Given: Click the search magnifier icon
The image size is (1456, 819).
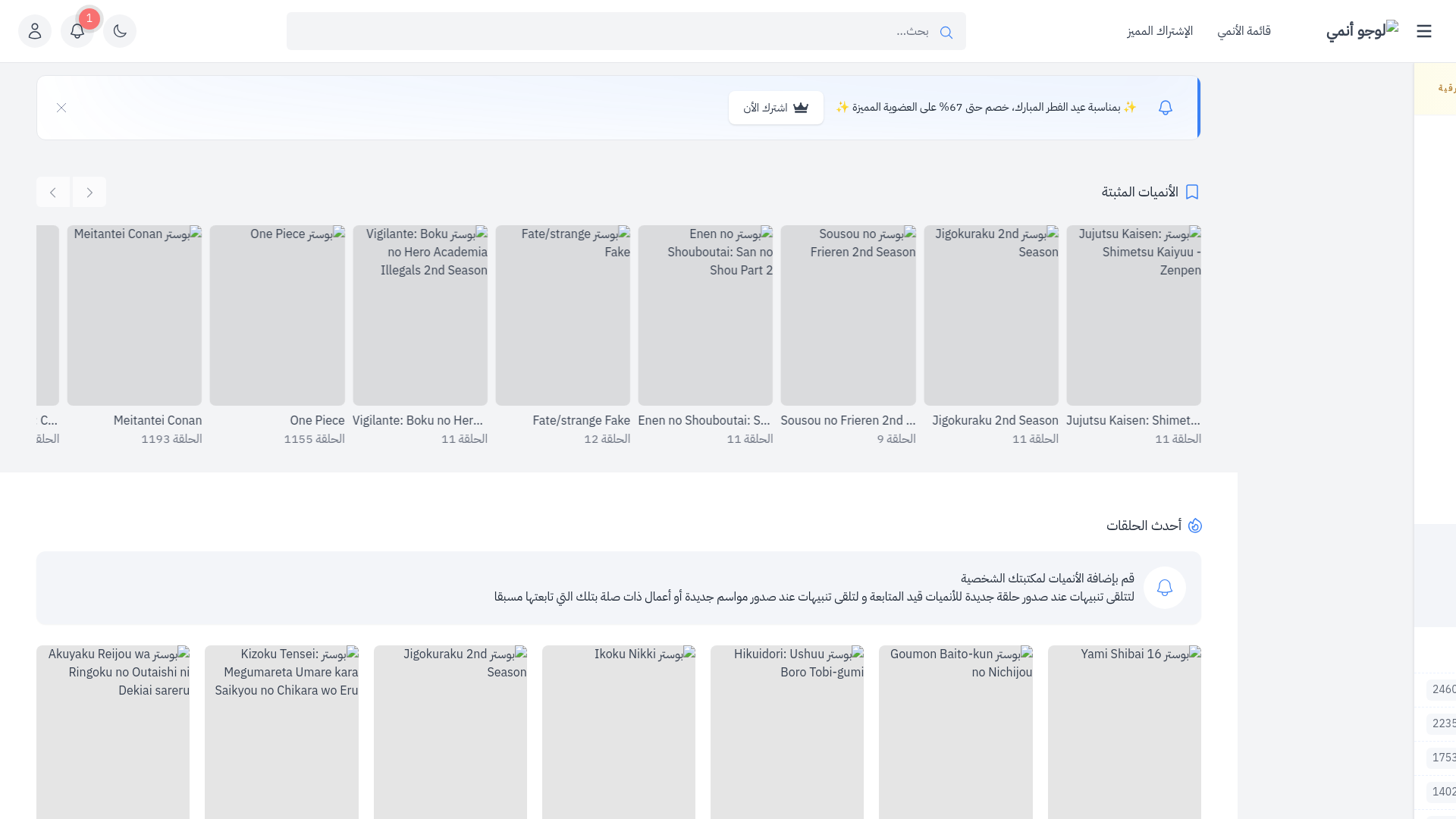Looking at the screenshot, I should coord(946,32).
